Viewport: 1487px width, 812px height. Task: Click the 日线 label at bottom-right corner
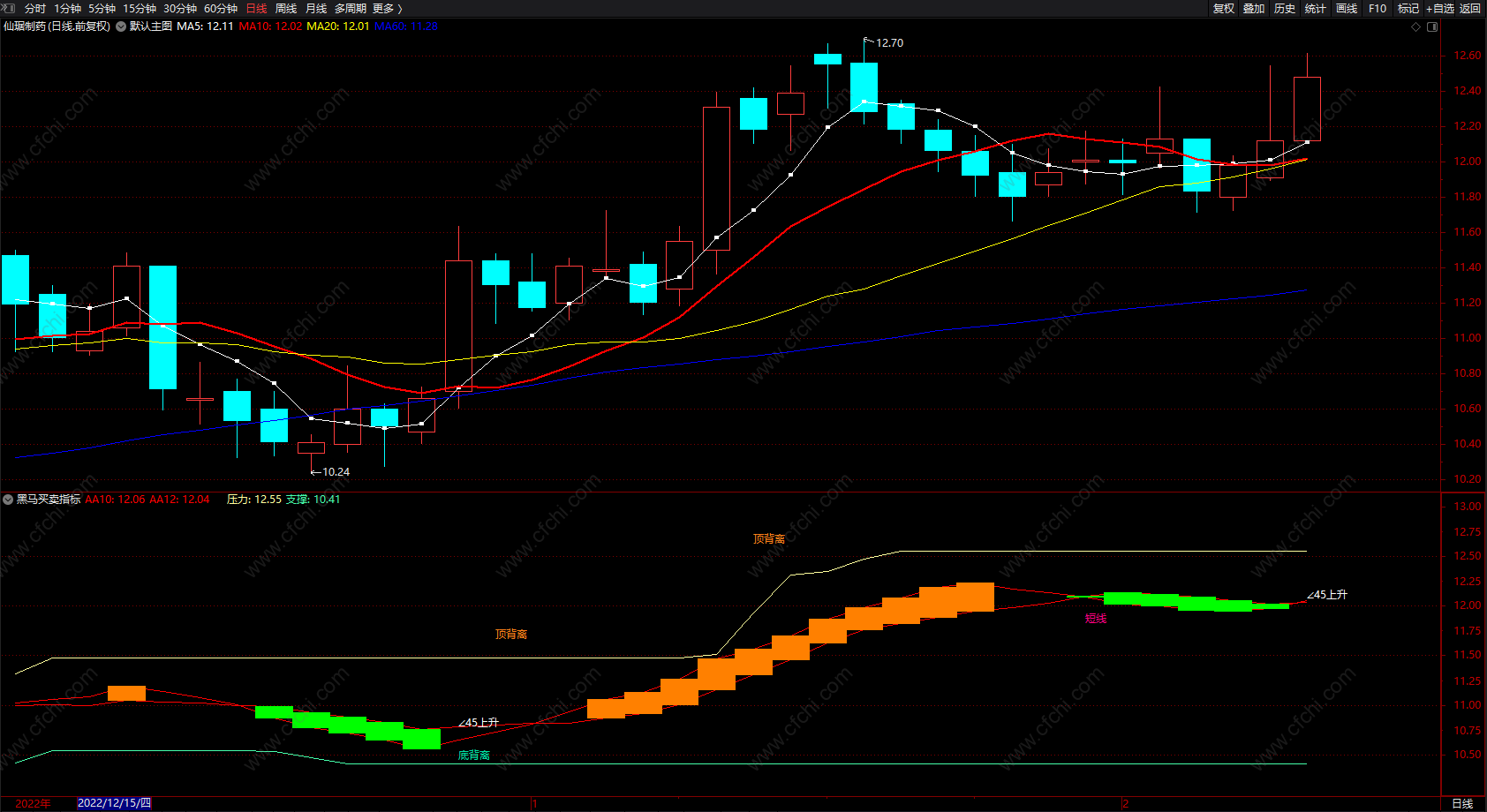click(x=1462, y=804)
